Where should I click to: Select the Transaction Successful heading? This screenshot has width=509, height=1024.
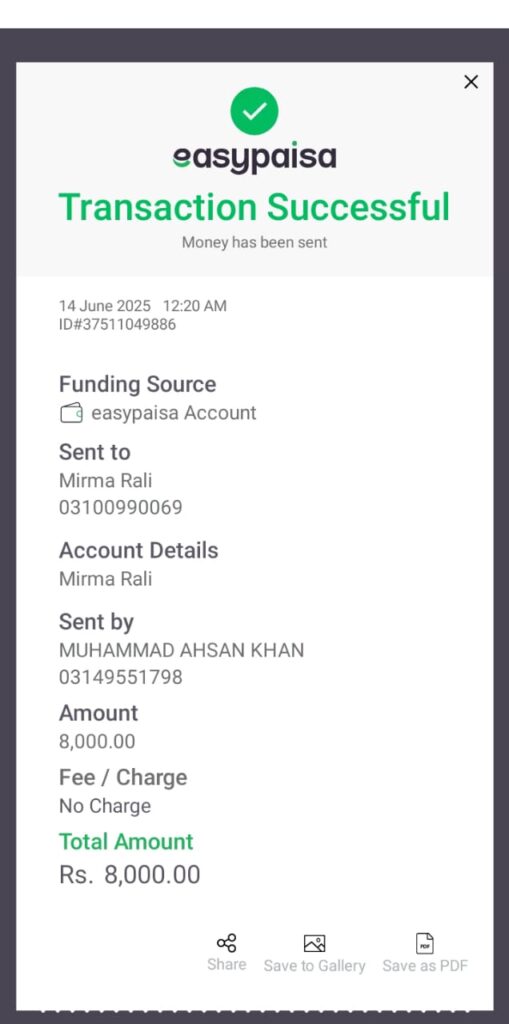(x=254, y=207)
